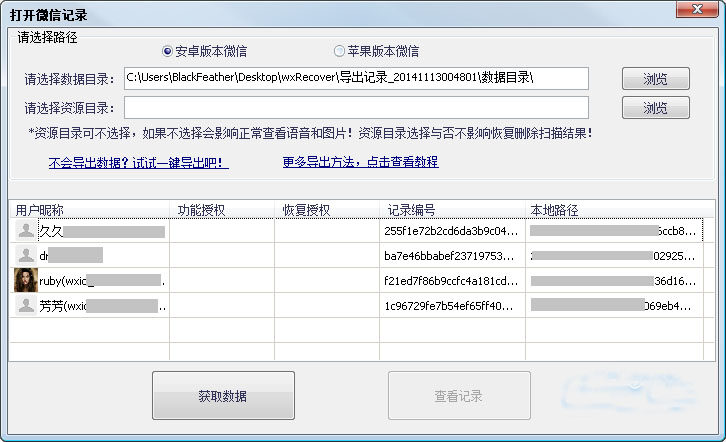Click local path ending in 02925...

point(613,256)
